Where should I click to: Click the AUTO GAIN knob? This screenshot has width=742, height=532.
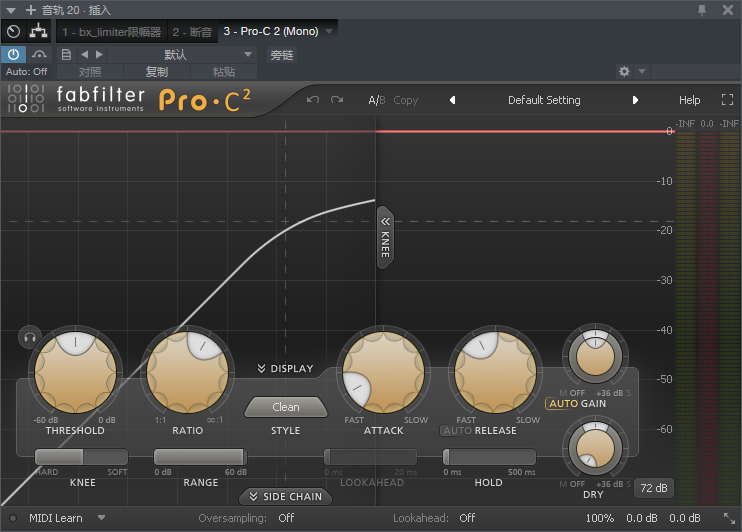tap(595, 357)
